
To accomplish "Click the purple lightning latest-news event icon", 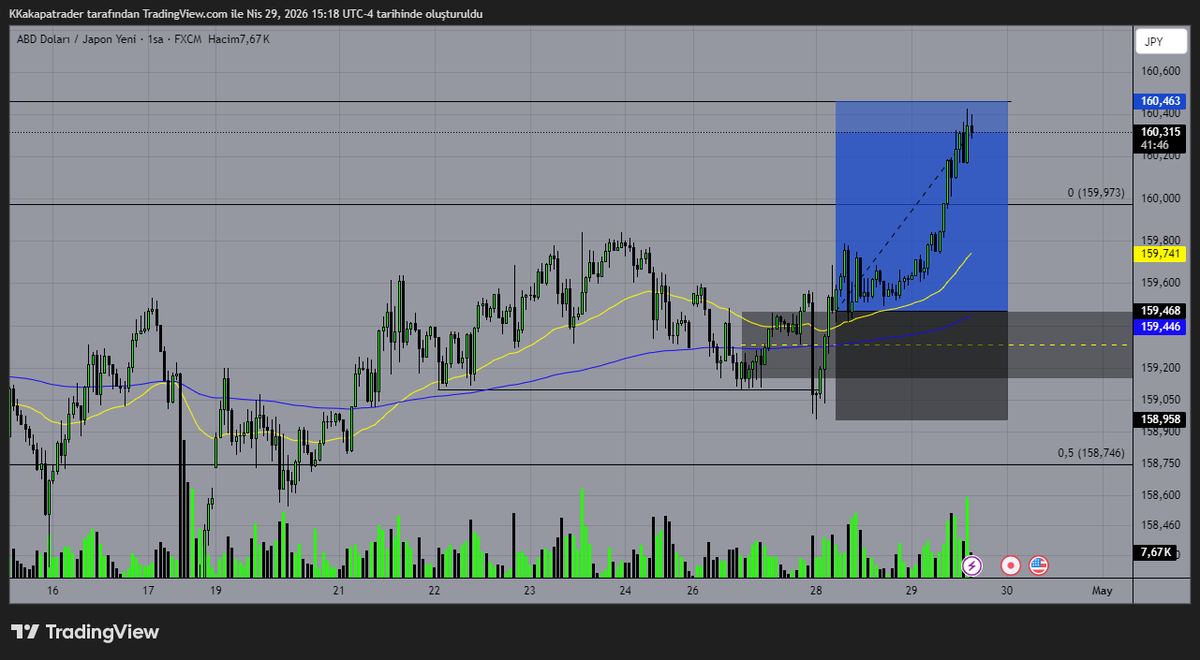I will 971,565.
